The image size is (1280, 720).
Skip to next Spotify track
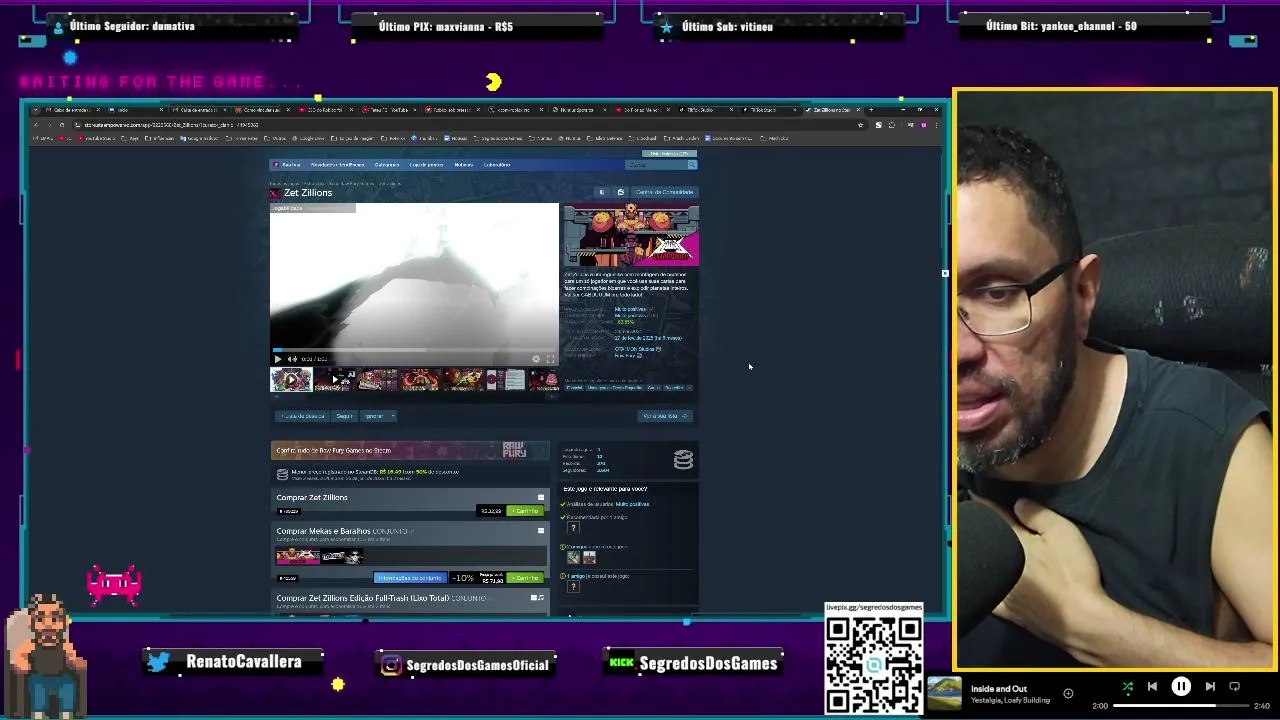(x=1210, y=687)
